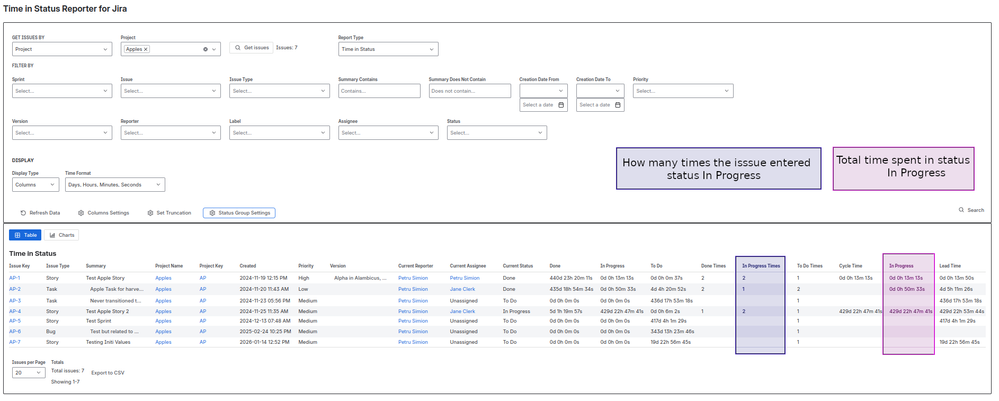This screenshot has width=999, height=401.
Task: Open issue link AP-2
Action: [15, 289]
